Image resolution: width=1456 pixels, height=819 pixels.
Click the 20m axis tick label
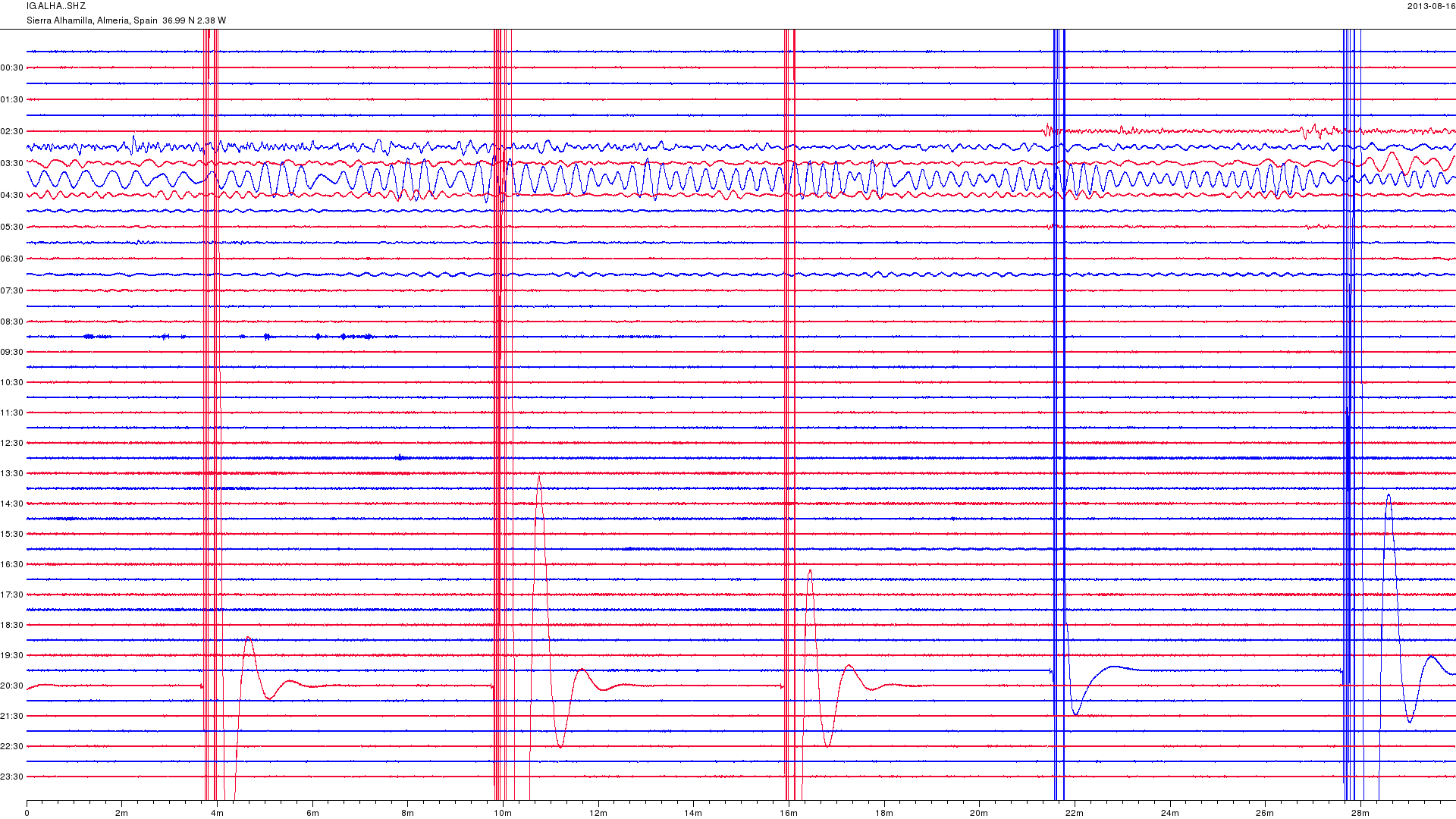979,813
